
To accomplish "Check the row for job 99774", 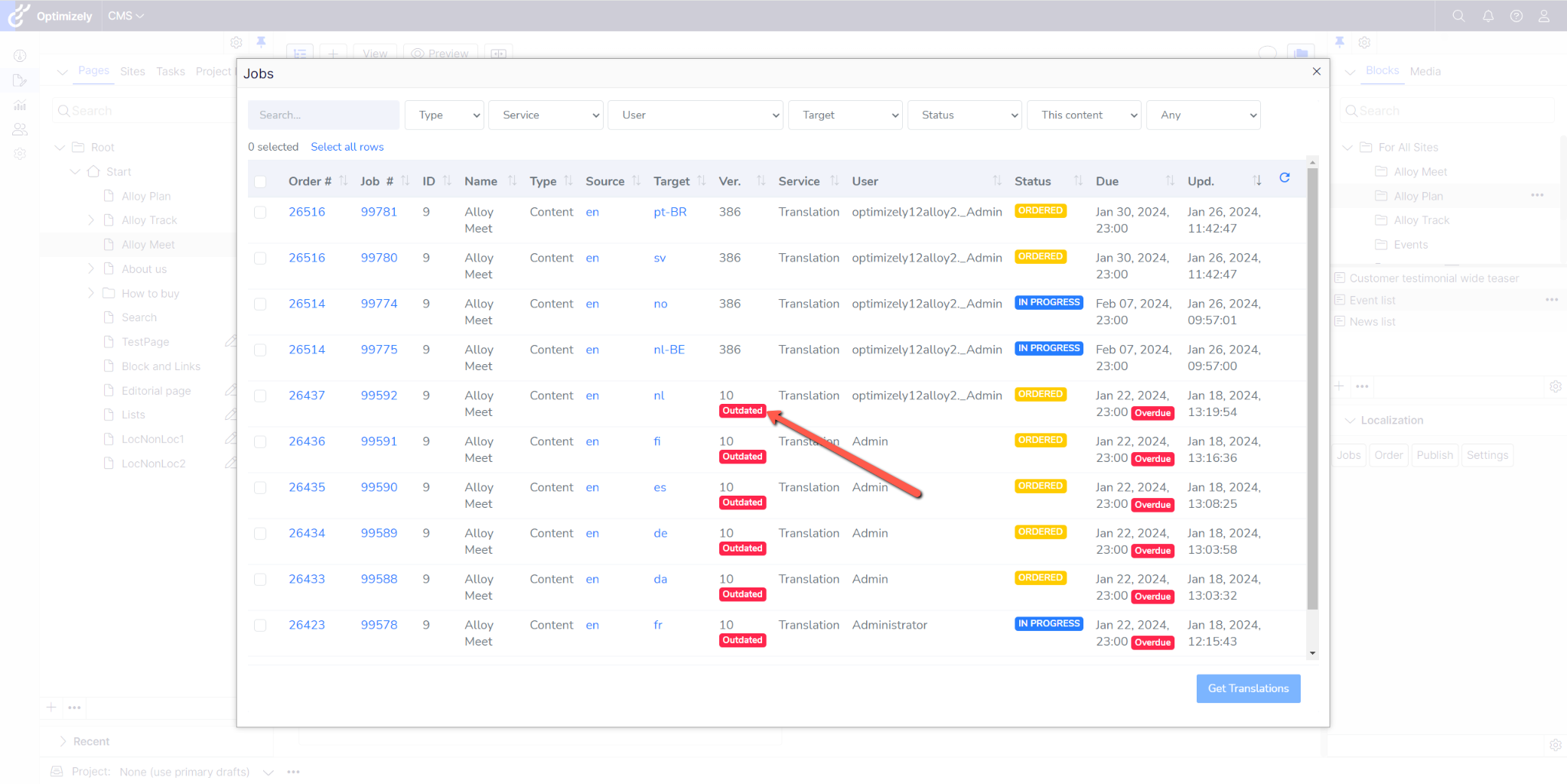I will [x=260, y=304].
